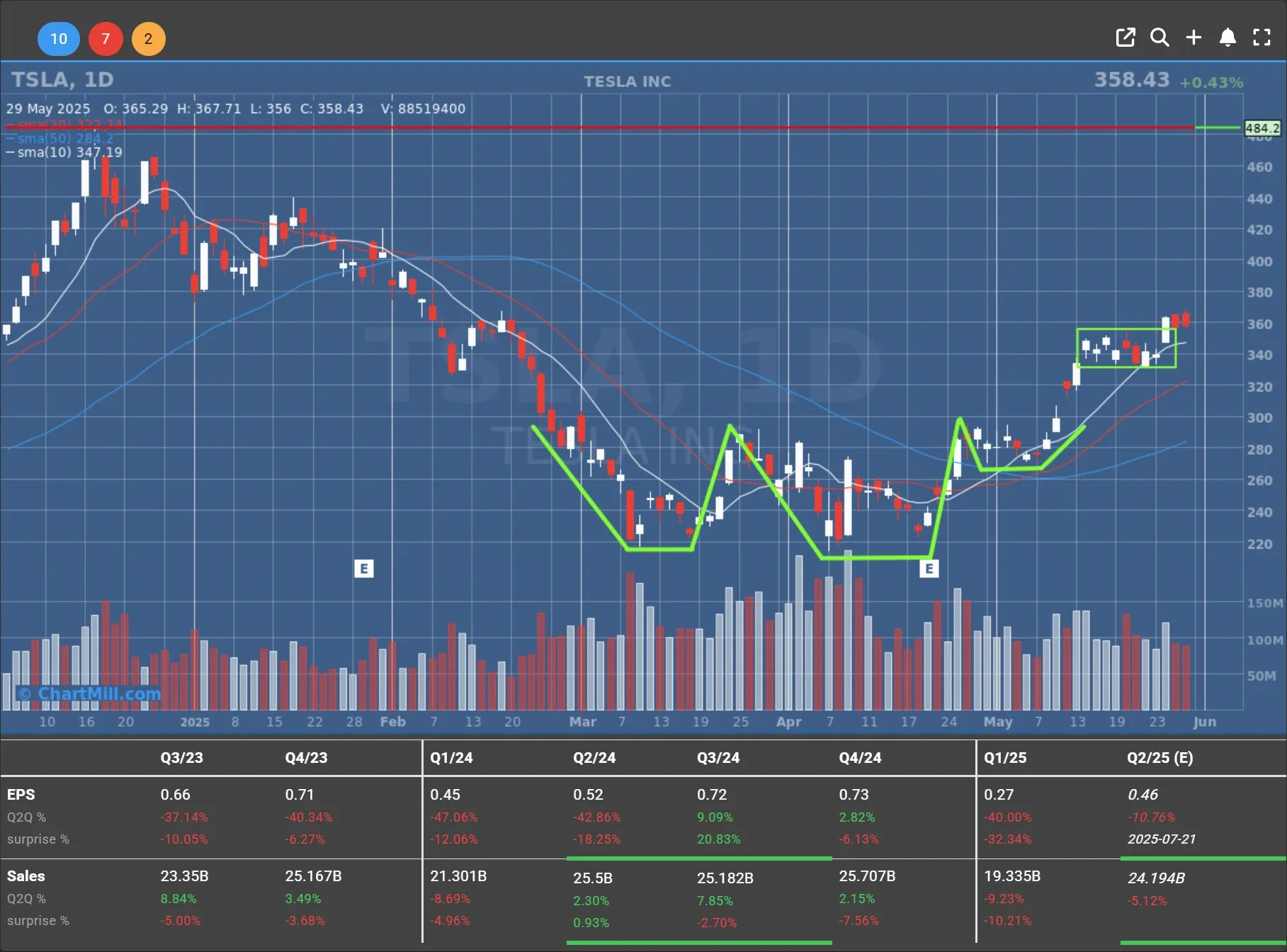
Task: Click Sales value 21.301B
Action: (x=458, y=876)
